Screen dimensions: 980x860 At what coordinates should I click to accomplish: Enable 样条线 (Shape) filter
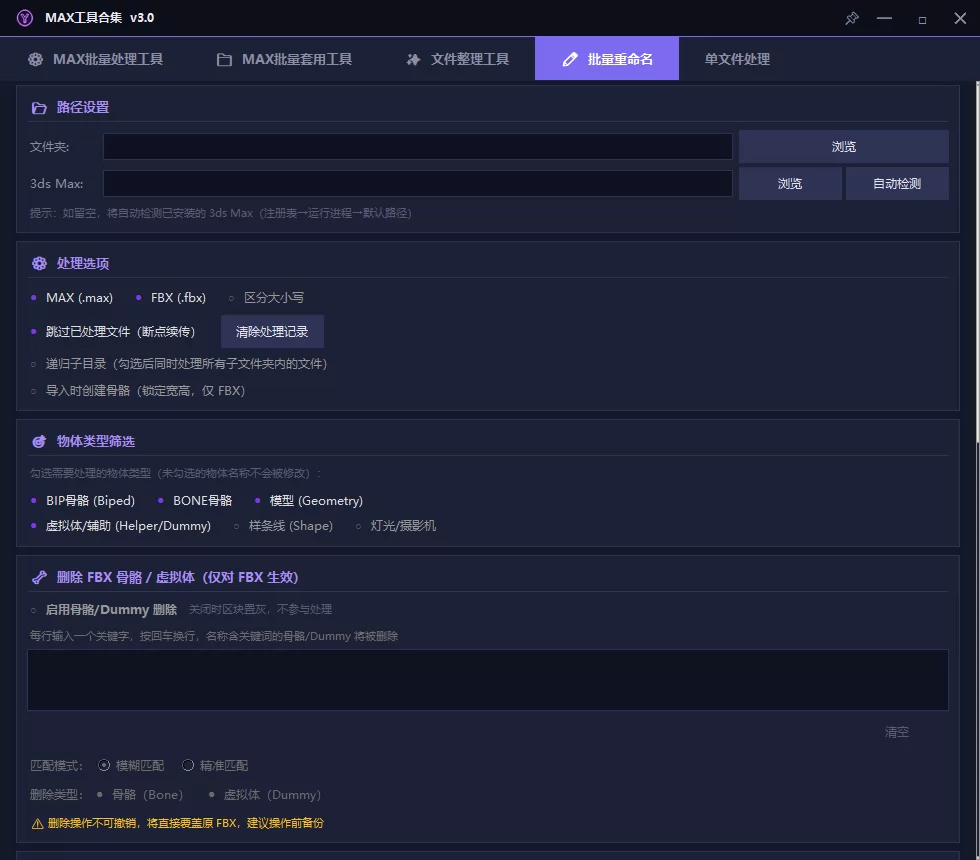click(283, 526)
